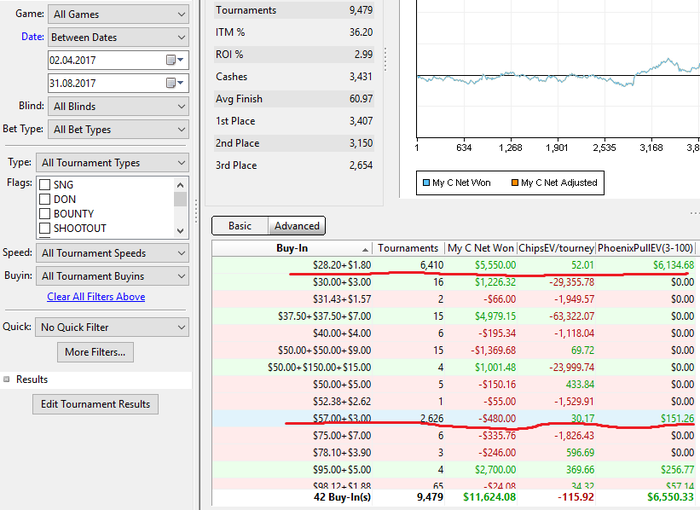The width and height of the screenshot is (700, 510).
Task: Click the vertical splitter grip beside Flags panel
Action: (196, 211)
